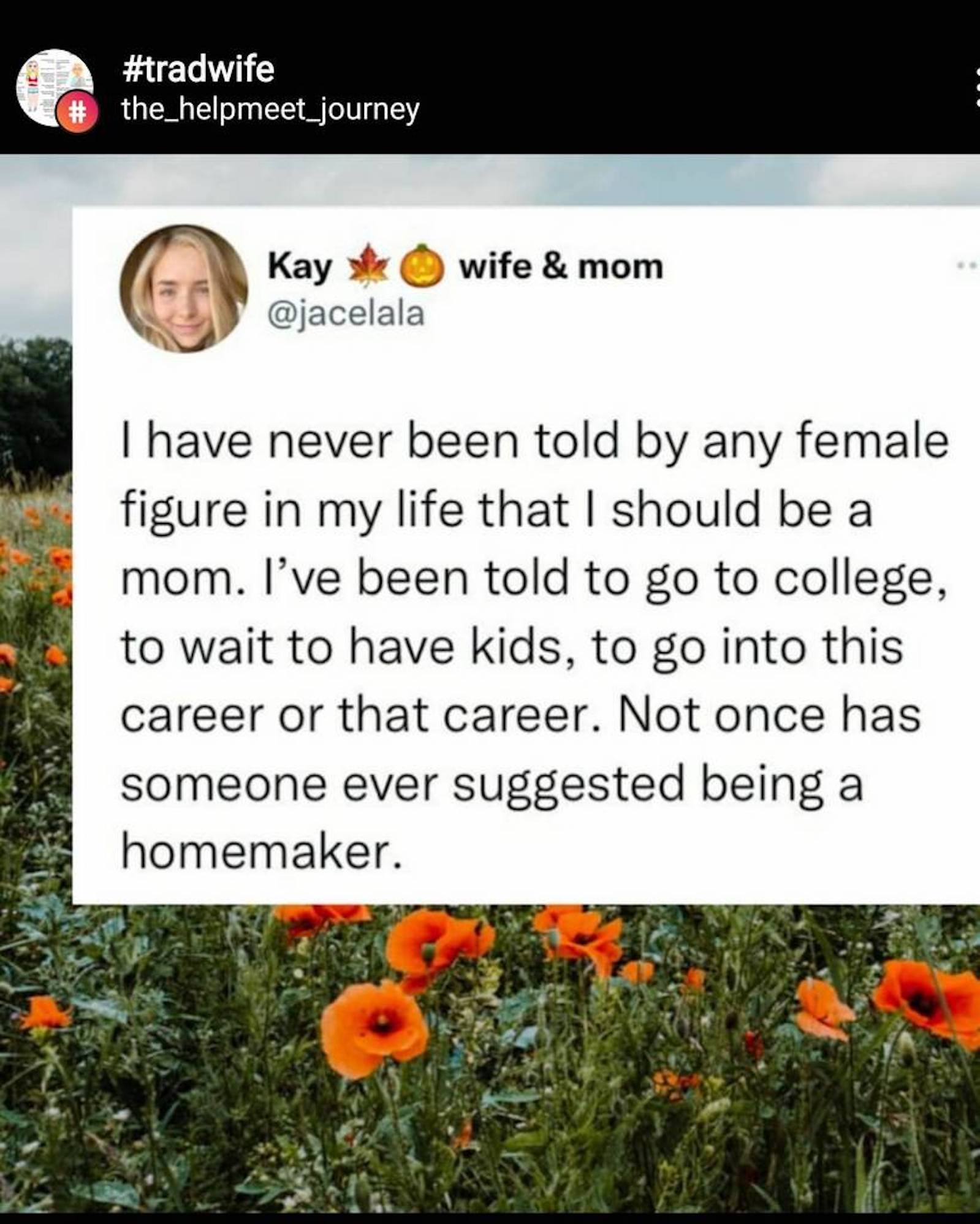Click the cloudy sky strip above the tweet
The width and height of the screenshot is (980, 1224).
point(490,181)
